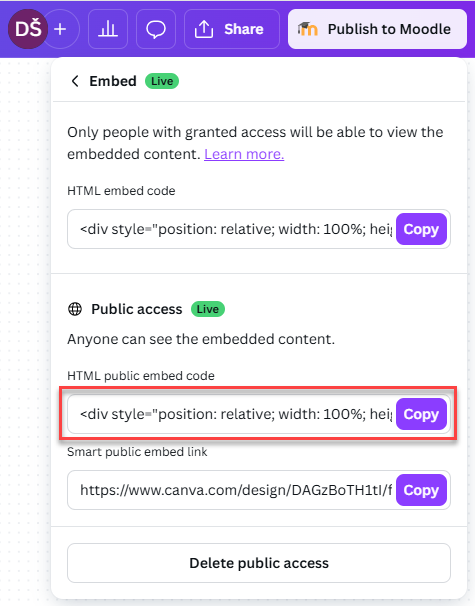Copy the Smart public embed link

pos(421,490)
